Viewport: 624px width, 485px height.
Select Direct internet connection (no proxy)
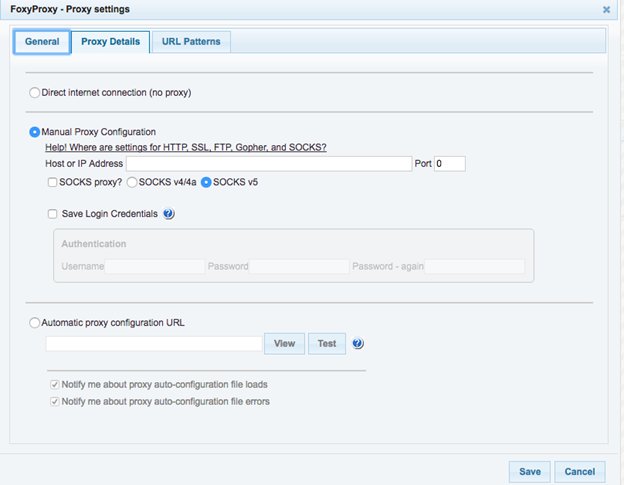click(x=35, y=93)
